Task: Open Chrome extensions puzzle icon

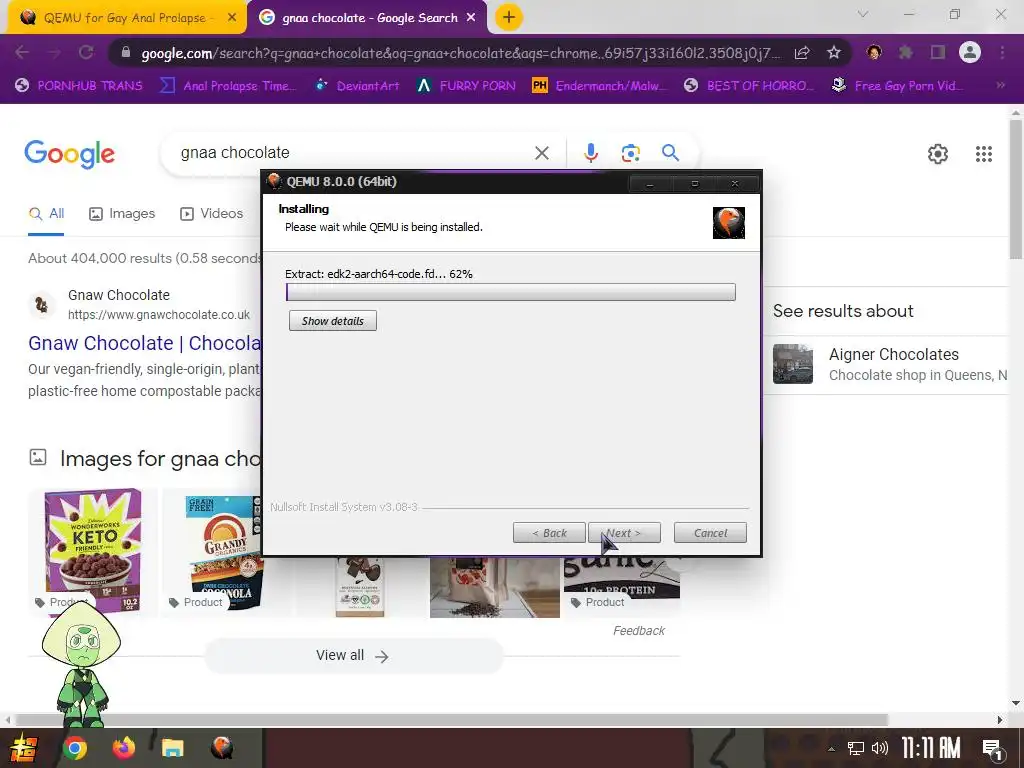Action: 905,52
